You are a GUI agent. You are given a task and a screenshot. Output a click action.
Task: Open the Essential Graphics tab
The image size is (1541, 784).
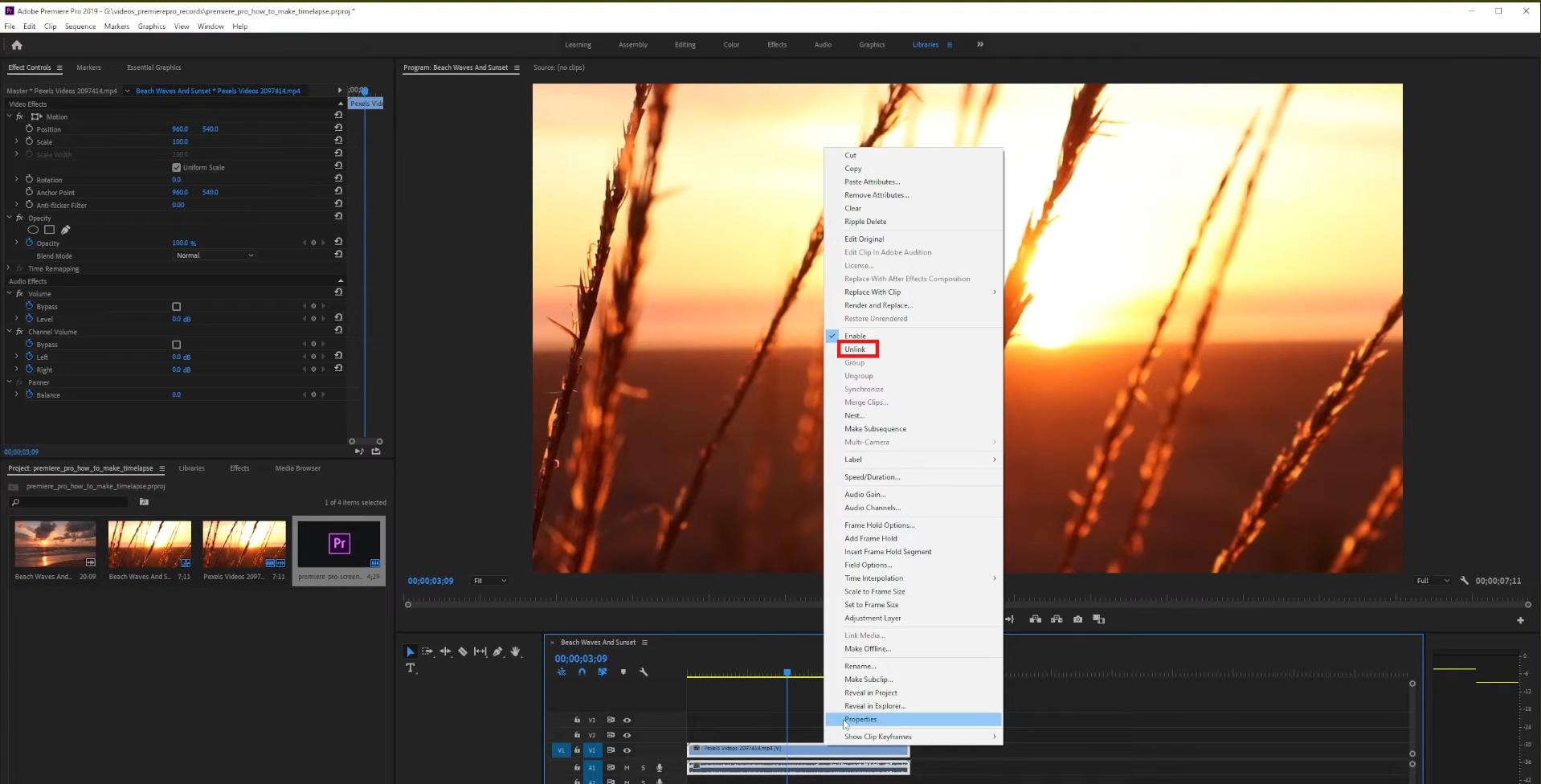pos(153,67)
